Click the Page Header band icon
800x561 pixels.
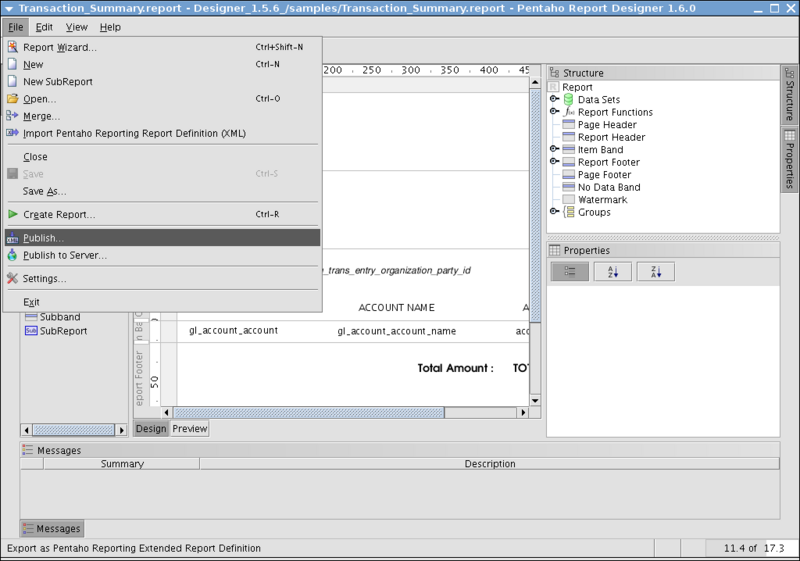568,124
